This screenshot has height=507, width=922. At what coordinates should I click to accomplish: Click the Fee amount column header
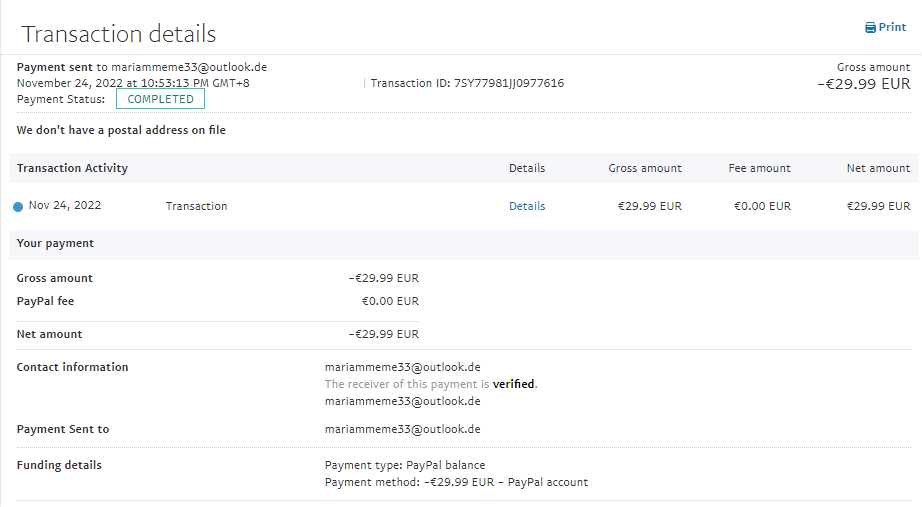[x=759, y=168]
